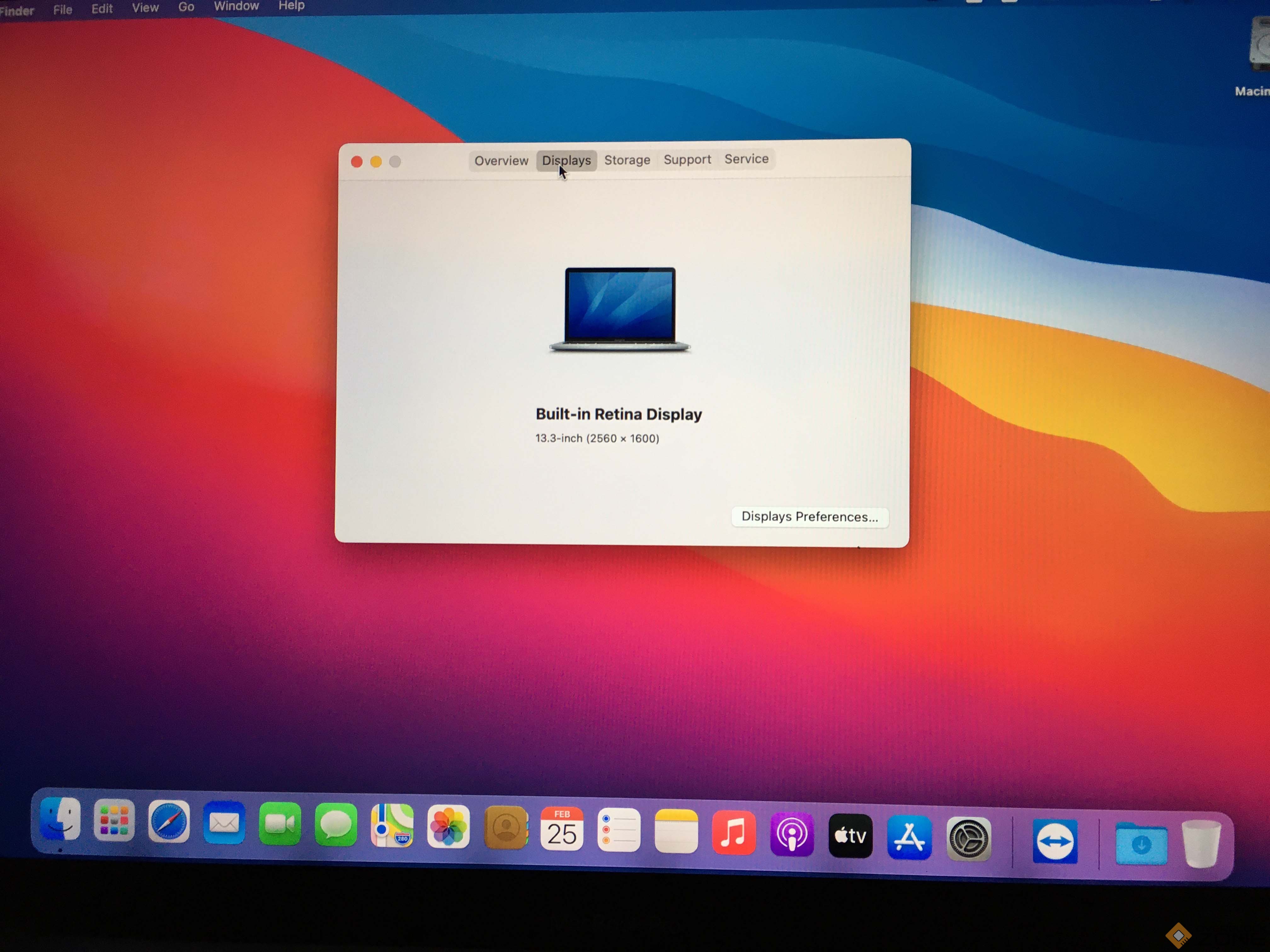Launch TeamViewer from the Dock
This screenshot has width=1270, height=952.
[1055, 841]
